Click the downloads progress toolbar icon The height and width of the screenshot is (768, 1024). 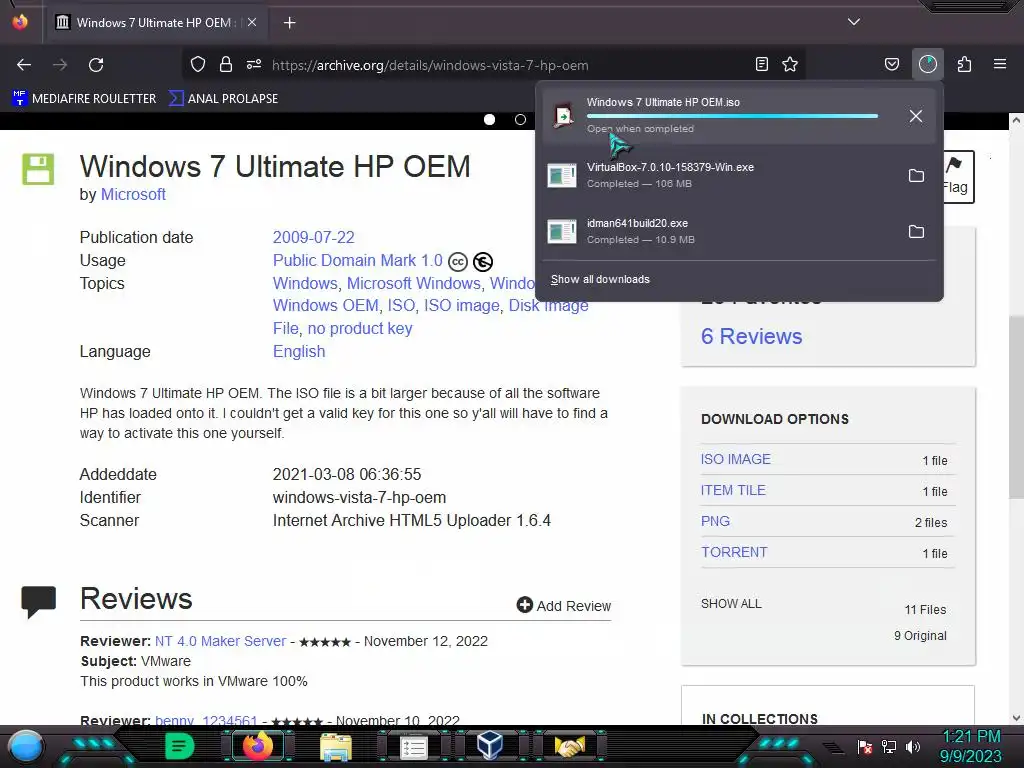click(927, 64)
